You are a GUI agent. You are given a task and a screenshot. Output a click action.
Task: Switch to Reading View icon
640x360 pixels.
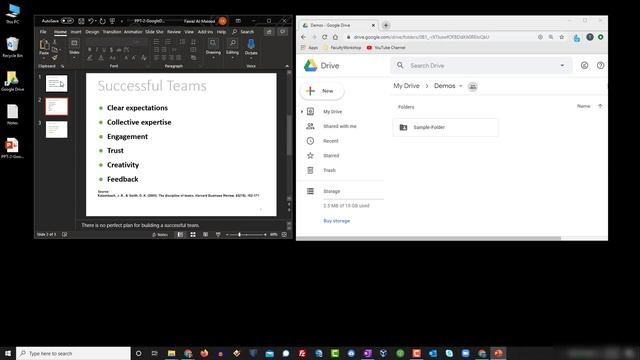coord(205,235)
